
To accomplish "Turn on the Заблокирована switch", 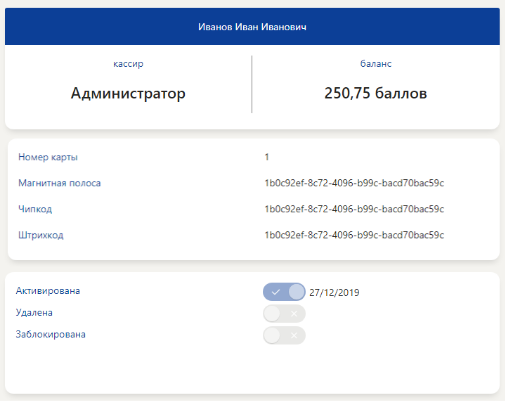I will point(284,335).
